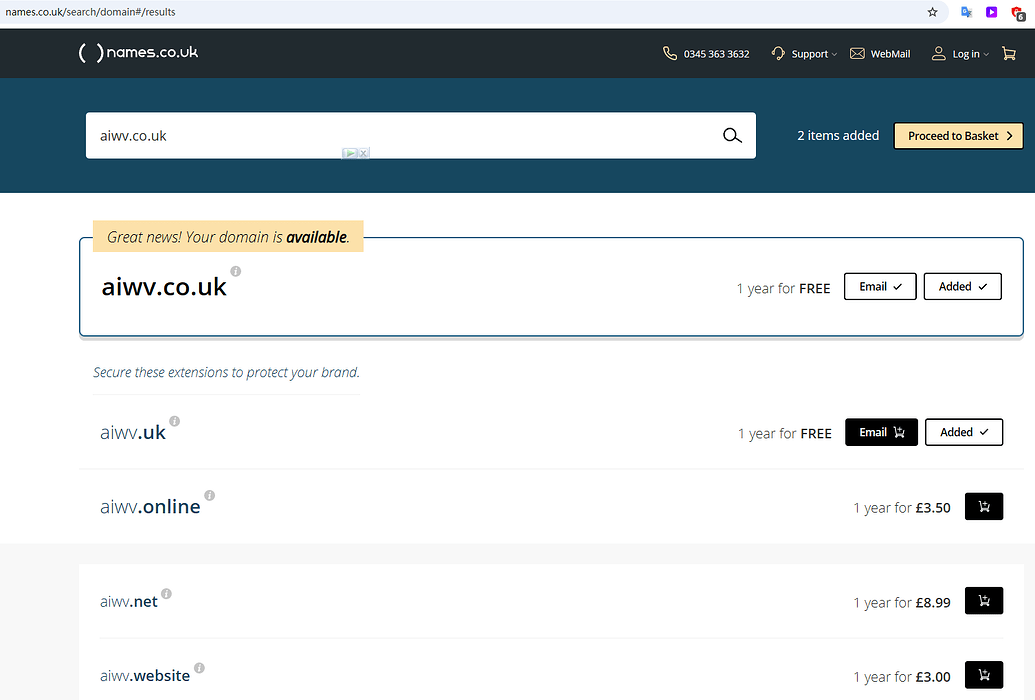Remove aiwv.uk via Added toggle
Viewport: 1035px width, 700px height.
pos(963,433)
